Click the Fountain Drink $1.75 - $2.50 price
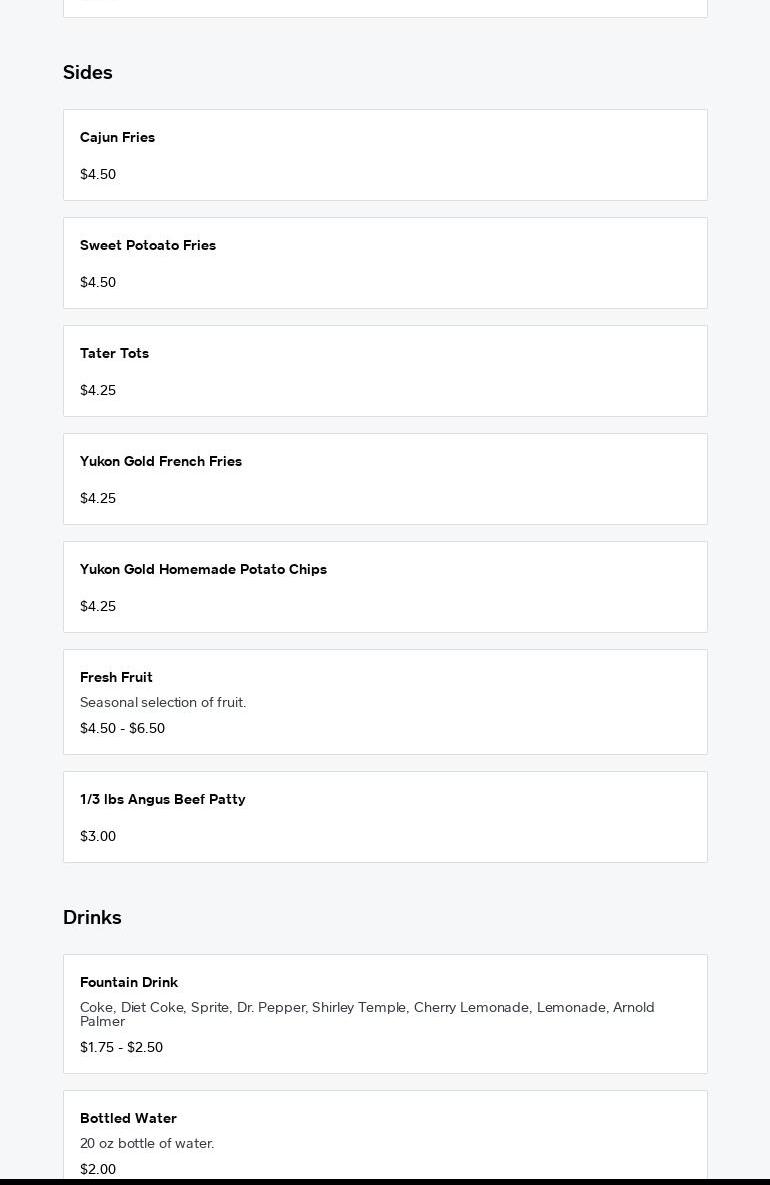The width and height of the screenshot is (770, 1185). coord(121,1048)
